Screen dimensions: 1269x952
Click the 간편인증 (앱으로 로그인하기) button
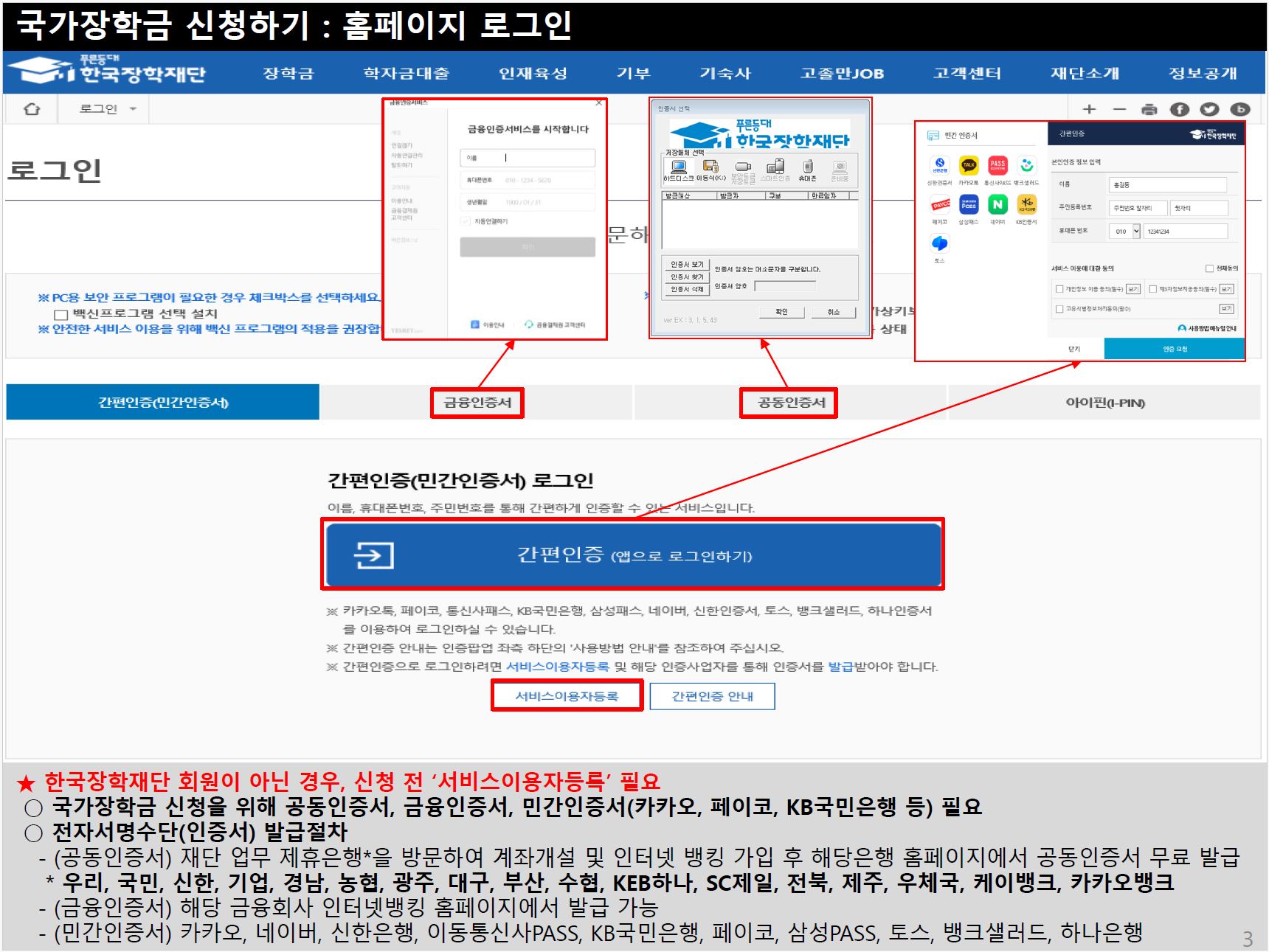(633, 555)
